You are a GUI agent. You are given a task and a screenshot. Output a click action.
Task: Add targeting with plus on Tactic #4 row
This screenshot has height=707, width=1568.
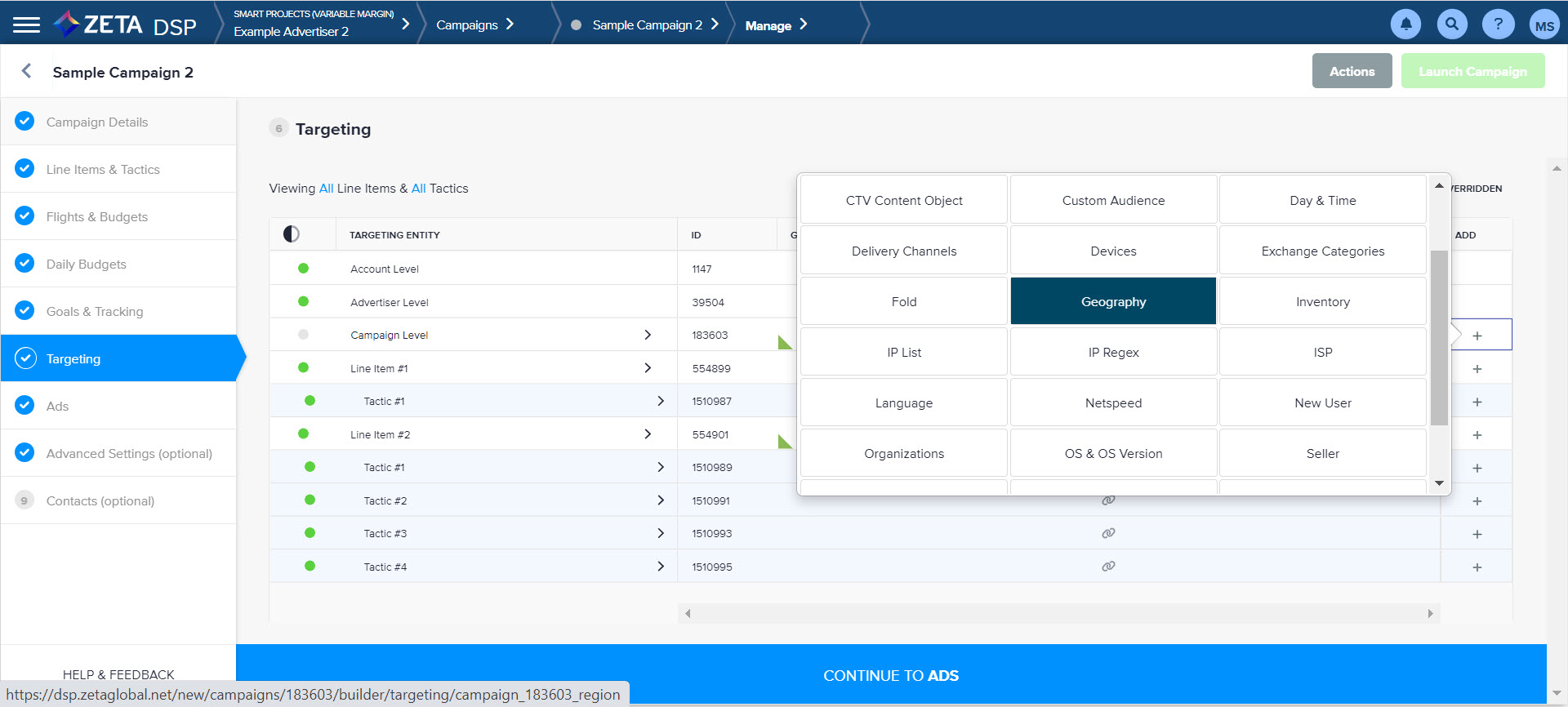pyautogui.click(x=1477, y=567)
